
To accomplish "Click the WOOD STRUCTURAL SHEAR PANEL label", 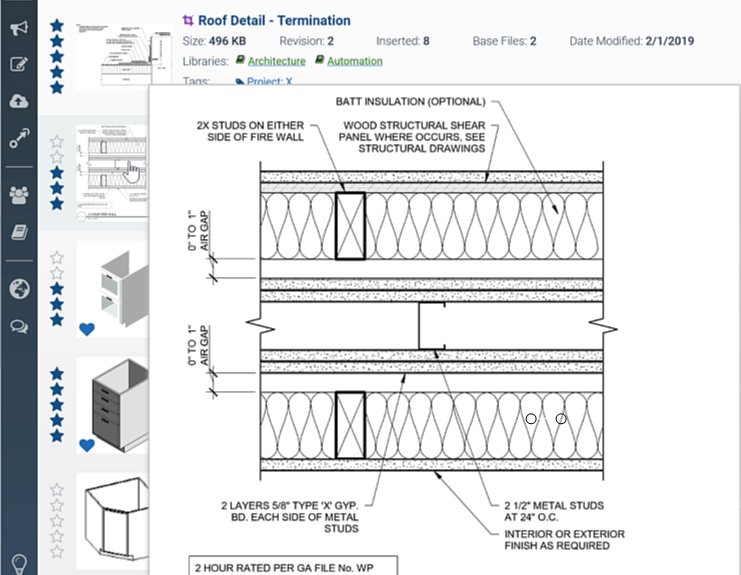I will [412, 137].
